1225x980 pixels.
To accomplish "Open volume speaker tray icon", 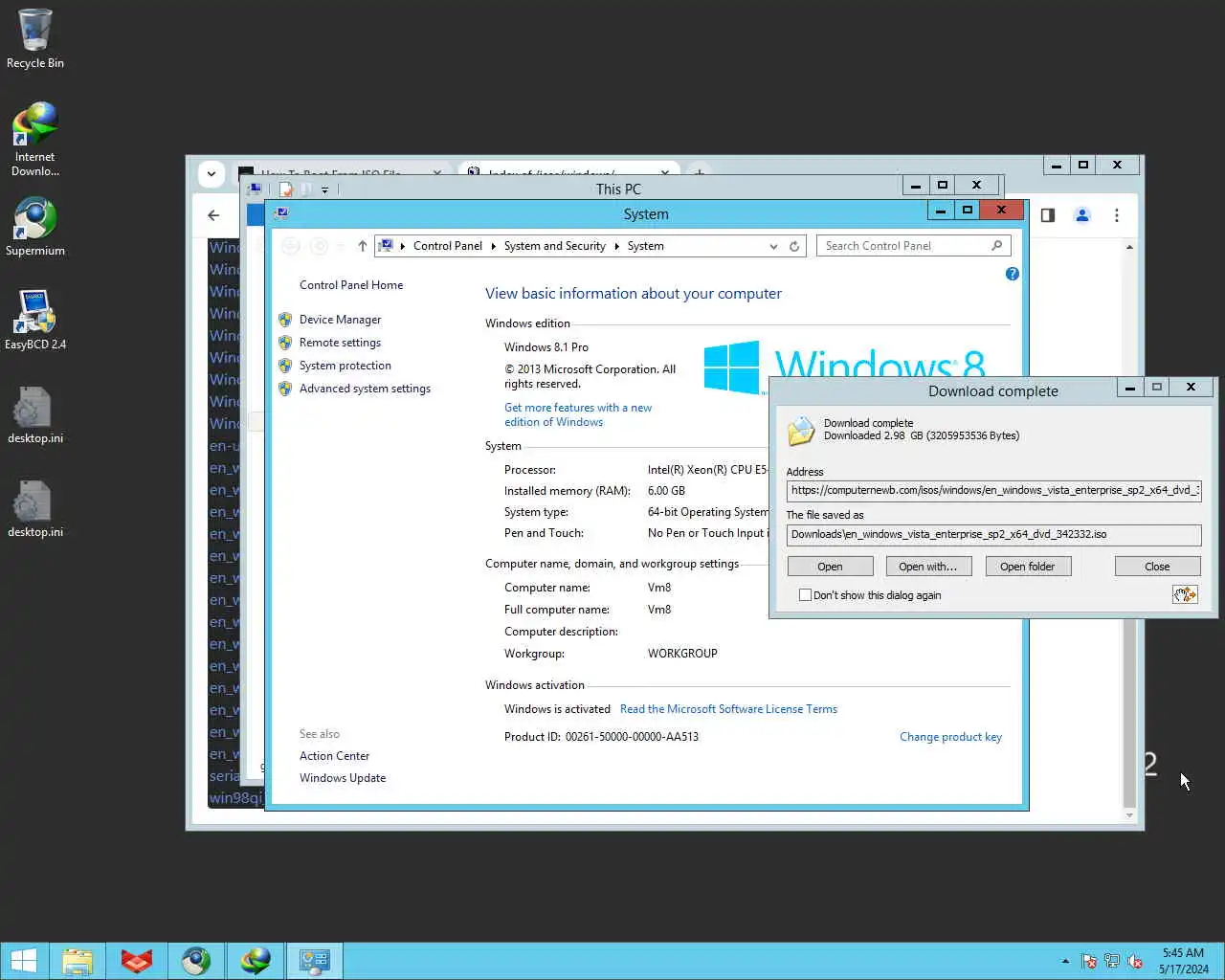I will click(1135, 961).
